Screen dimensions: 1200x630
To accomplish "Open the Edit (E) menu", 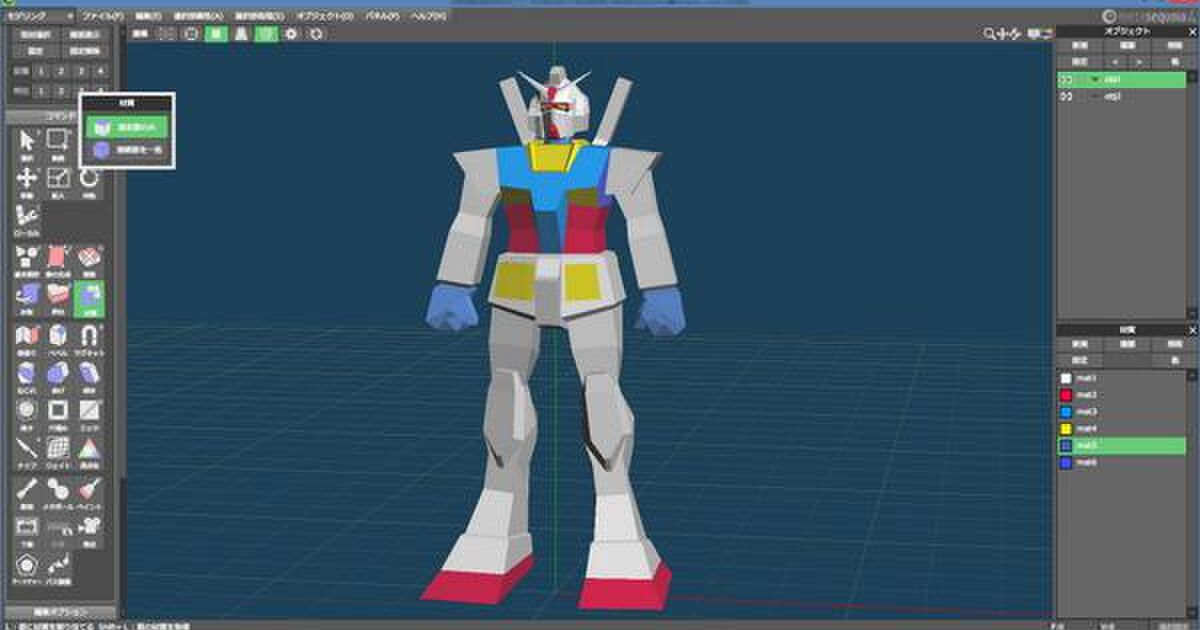I will (x=148, y=16).
